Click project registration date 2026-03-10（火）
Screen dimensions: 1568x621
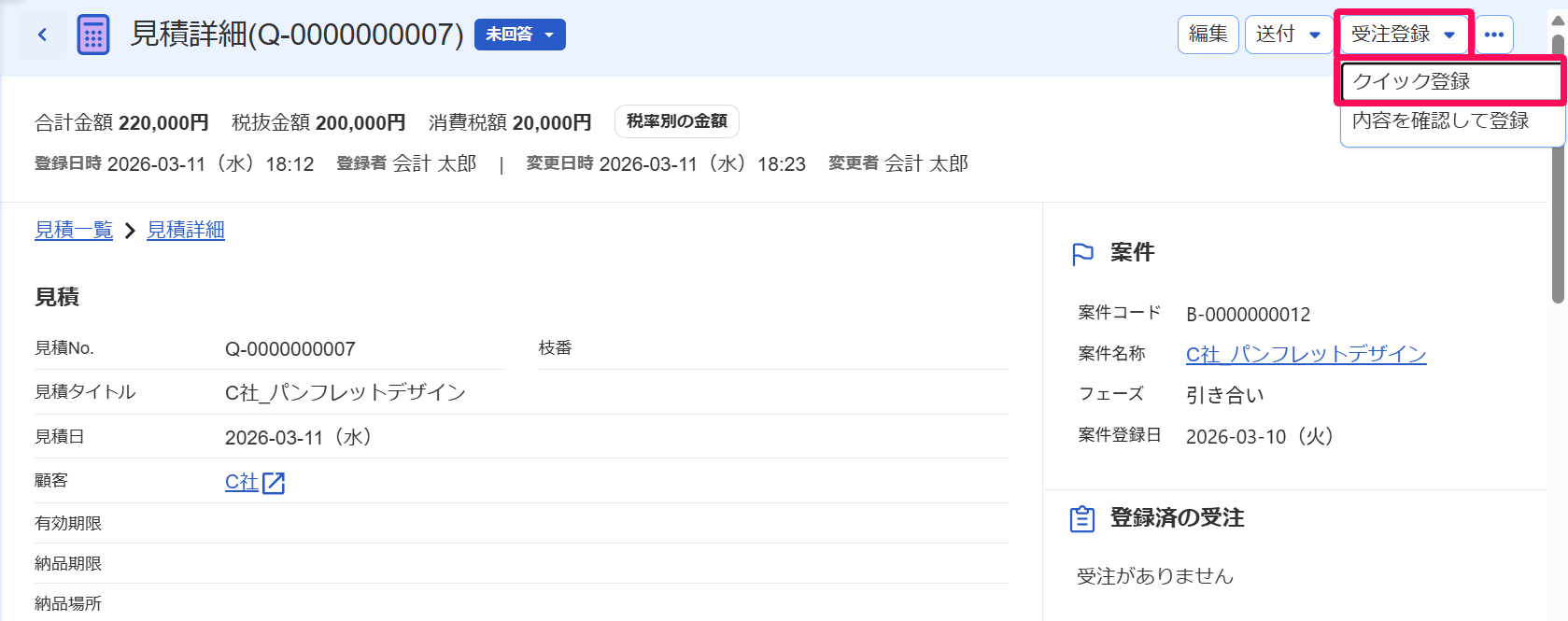click(x=1260, y=436)
